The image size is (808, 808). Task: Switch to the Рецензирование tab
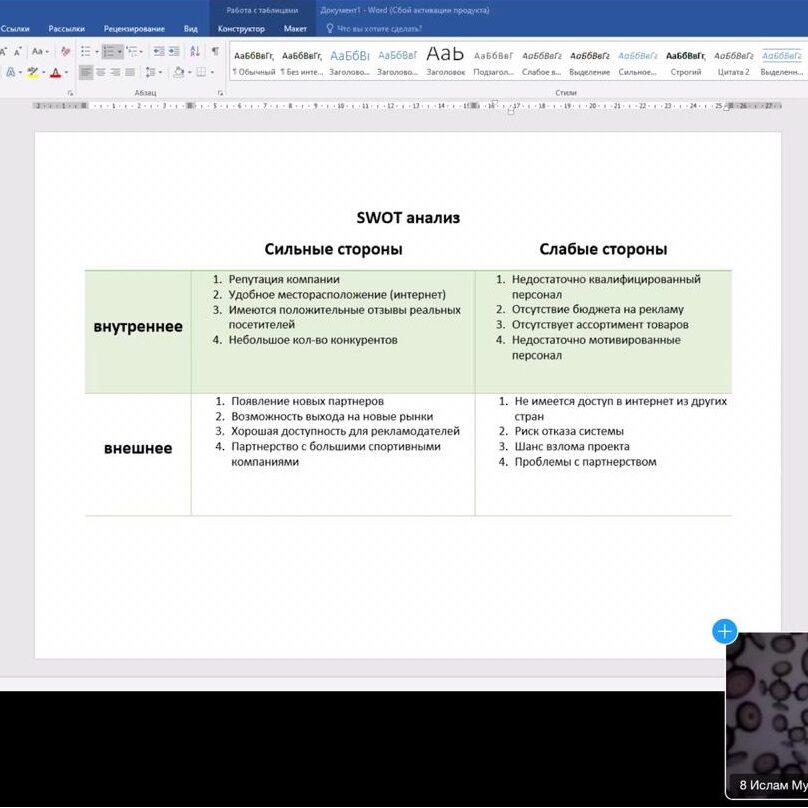pyautogui.click(x=134, y=29)
